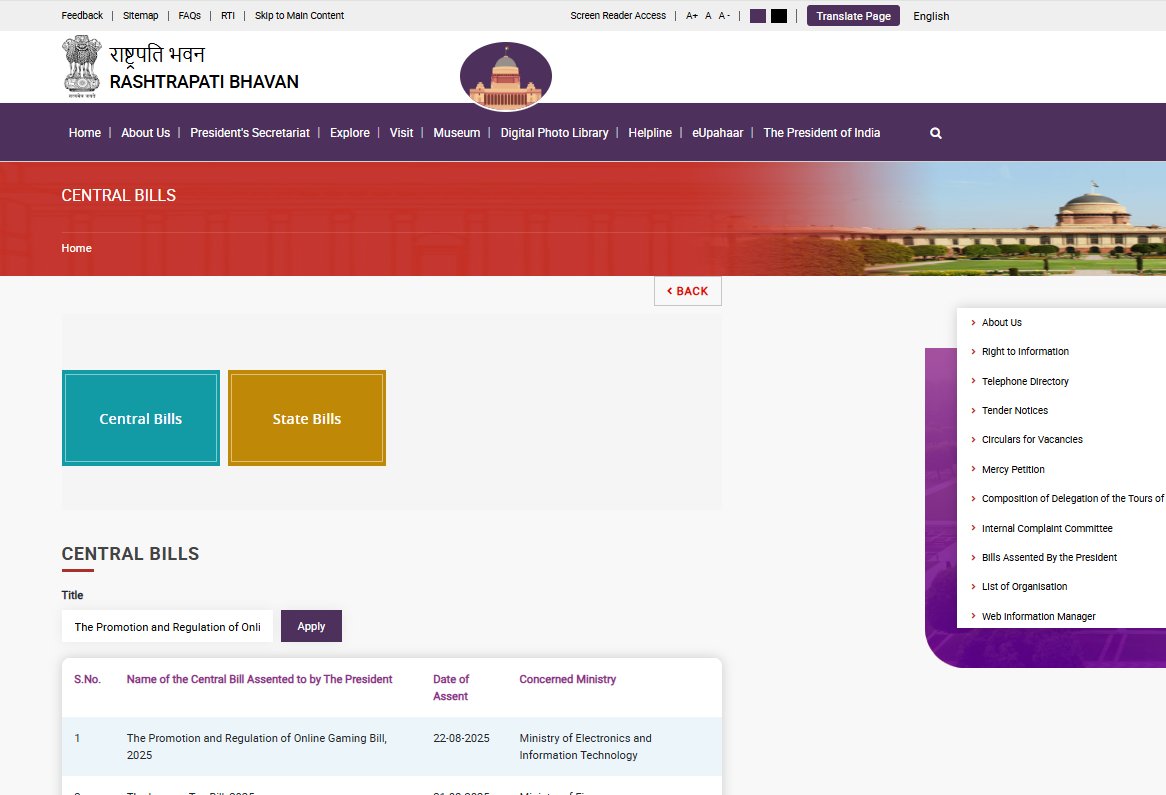
Task: Open Explore menu
Action: click(350, 132)
